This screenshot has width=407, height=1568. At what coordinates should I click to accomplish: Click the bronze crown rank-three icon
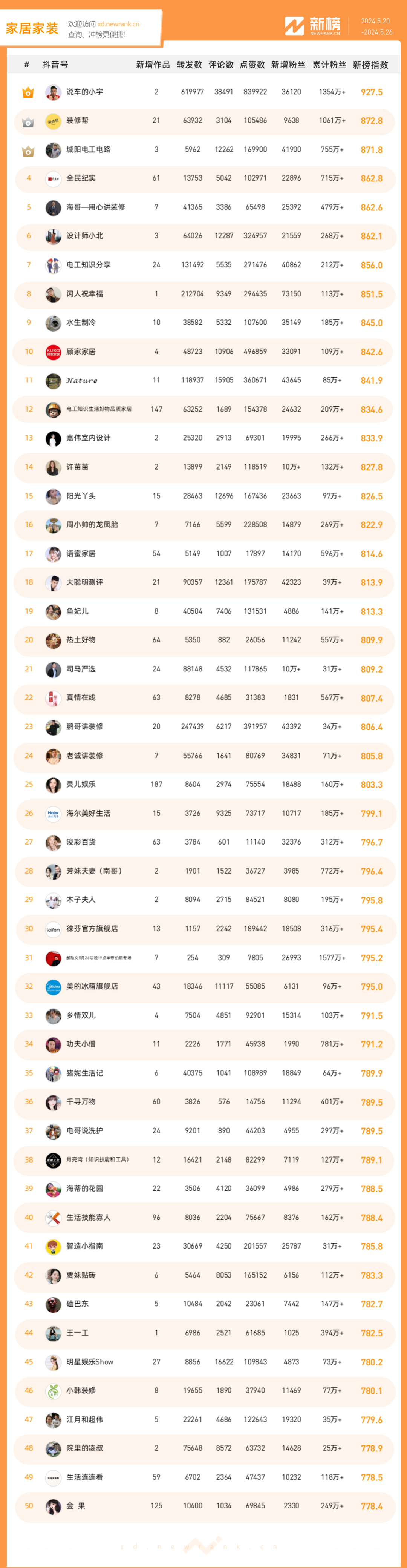pos(28,151)
